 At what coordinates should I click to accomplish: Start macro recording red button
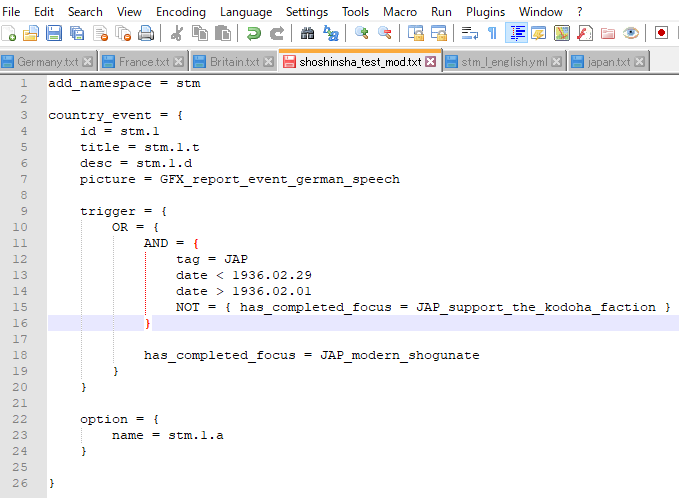coord(661,33)
